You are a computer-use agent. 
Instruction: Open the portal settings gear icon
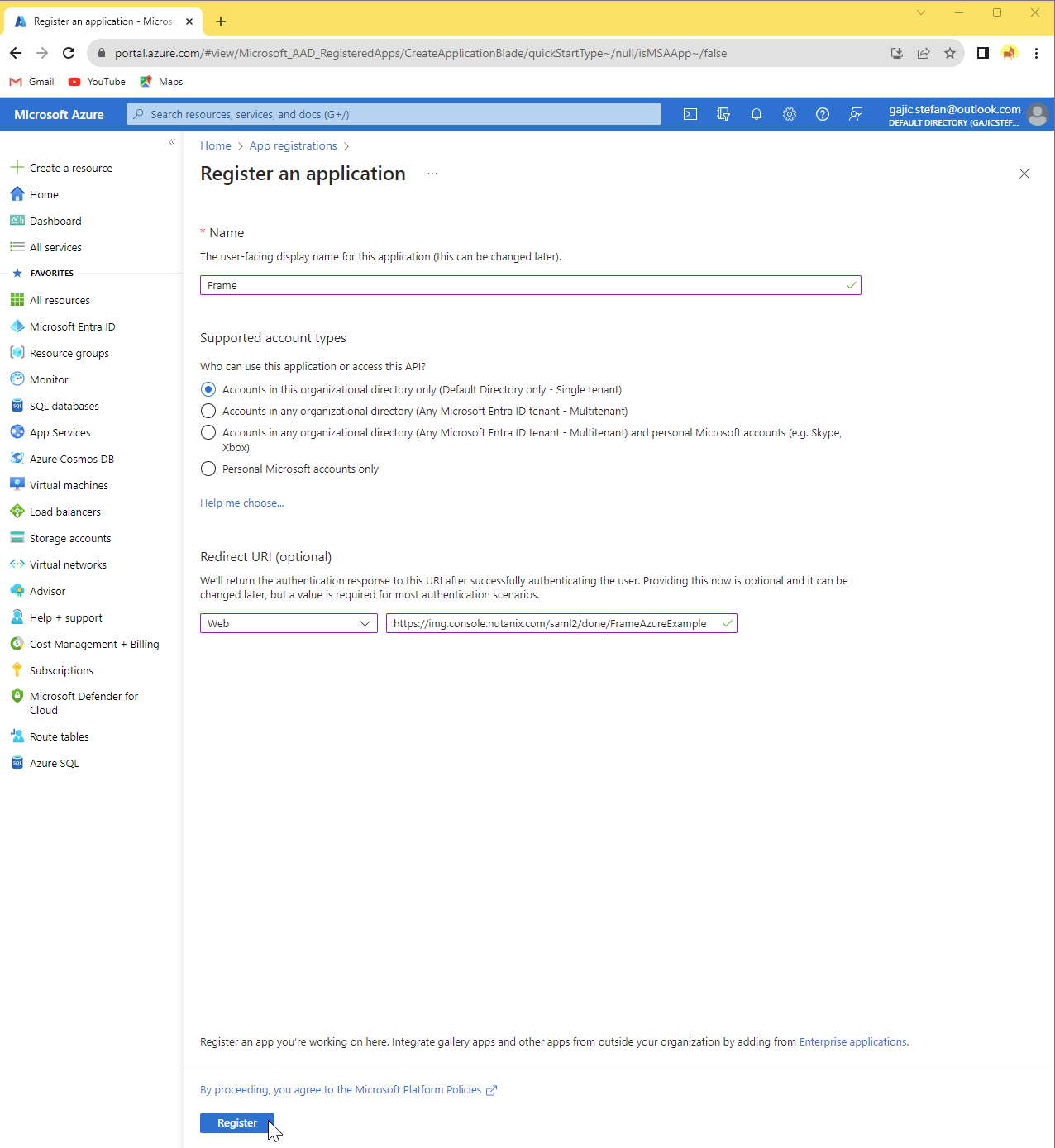point(790,114)
